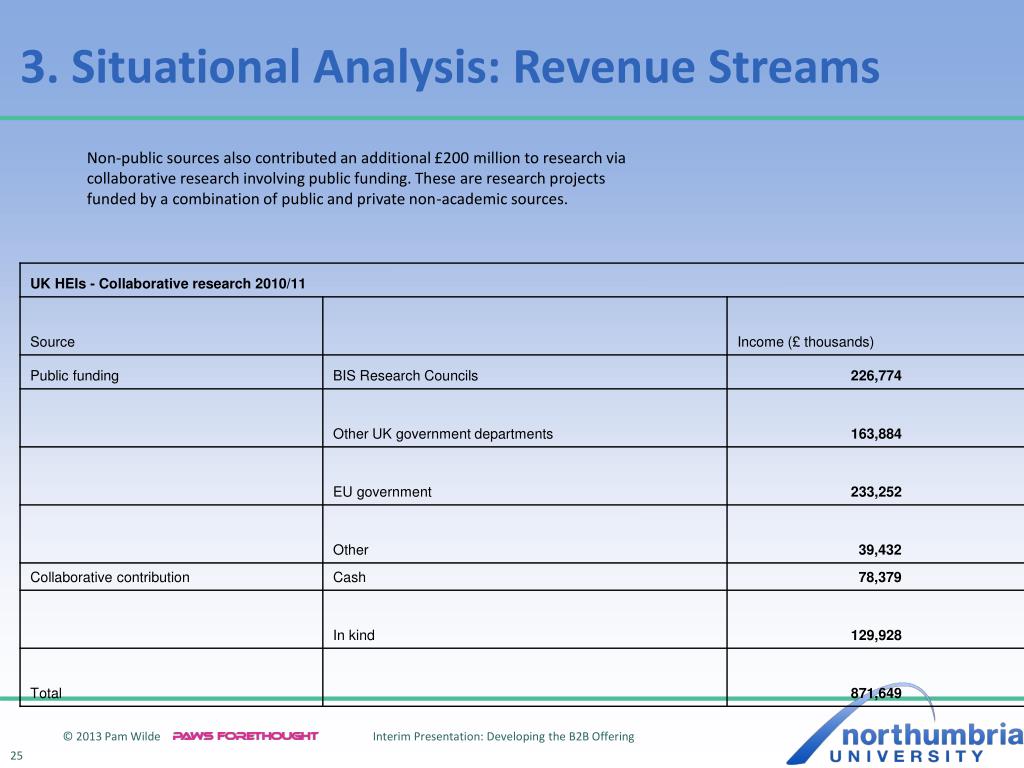
Task: Click the value 233,252
Action: pyautogui.click(x=876, y=492)
